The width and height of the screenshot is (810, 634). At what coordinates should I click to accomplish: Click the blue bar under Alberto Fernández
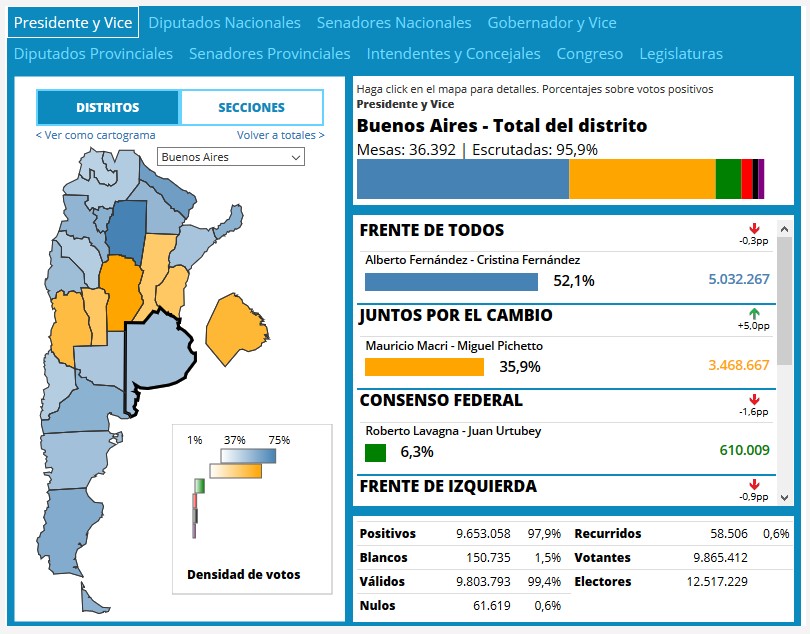tap(452, 281)
